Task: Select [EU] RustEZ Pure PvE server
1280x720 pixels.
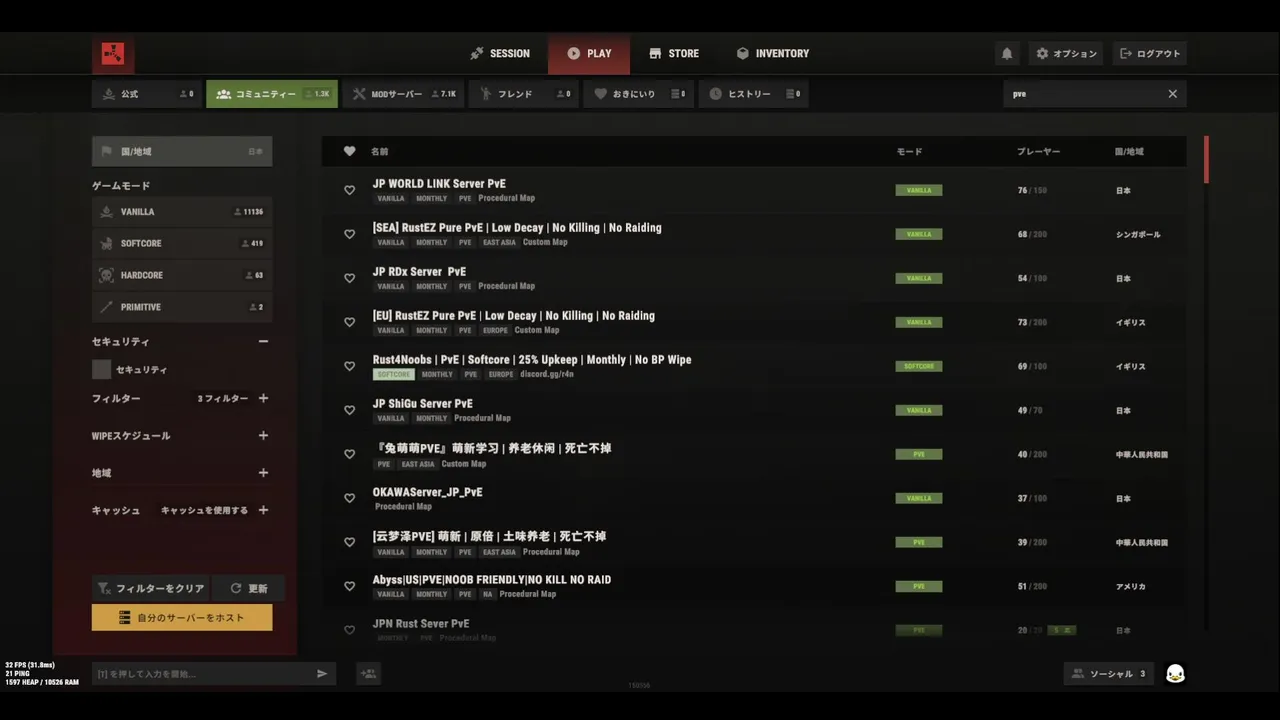Action: pos(754,322)
